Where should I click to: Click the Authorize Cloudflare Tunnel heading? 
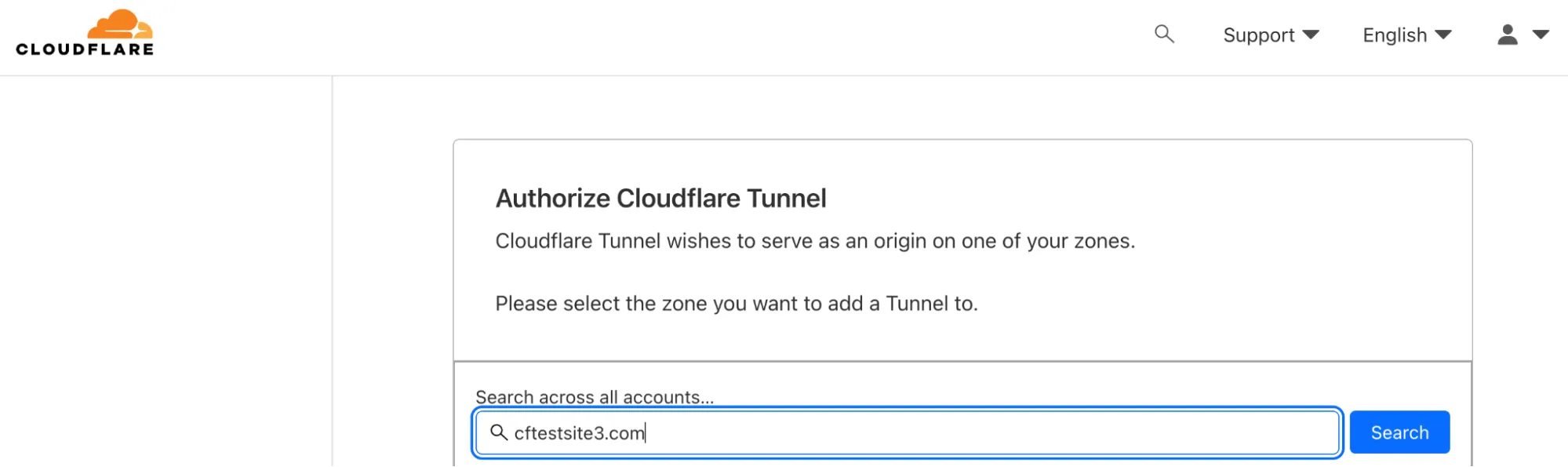pyautogui.click(x=660, y=199)
